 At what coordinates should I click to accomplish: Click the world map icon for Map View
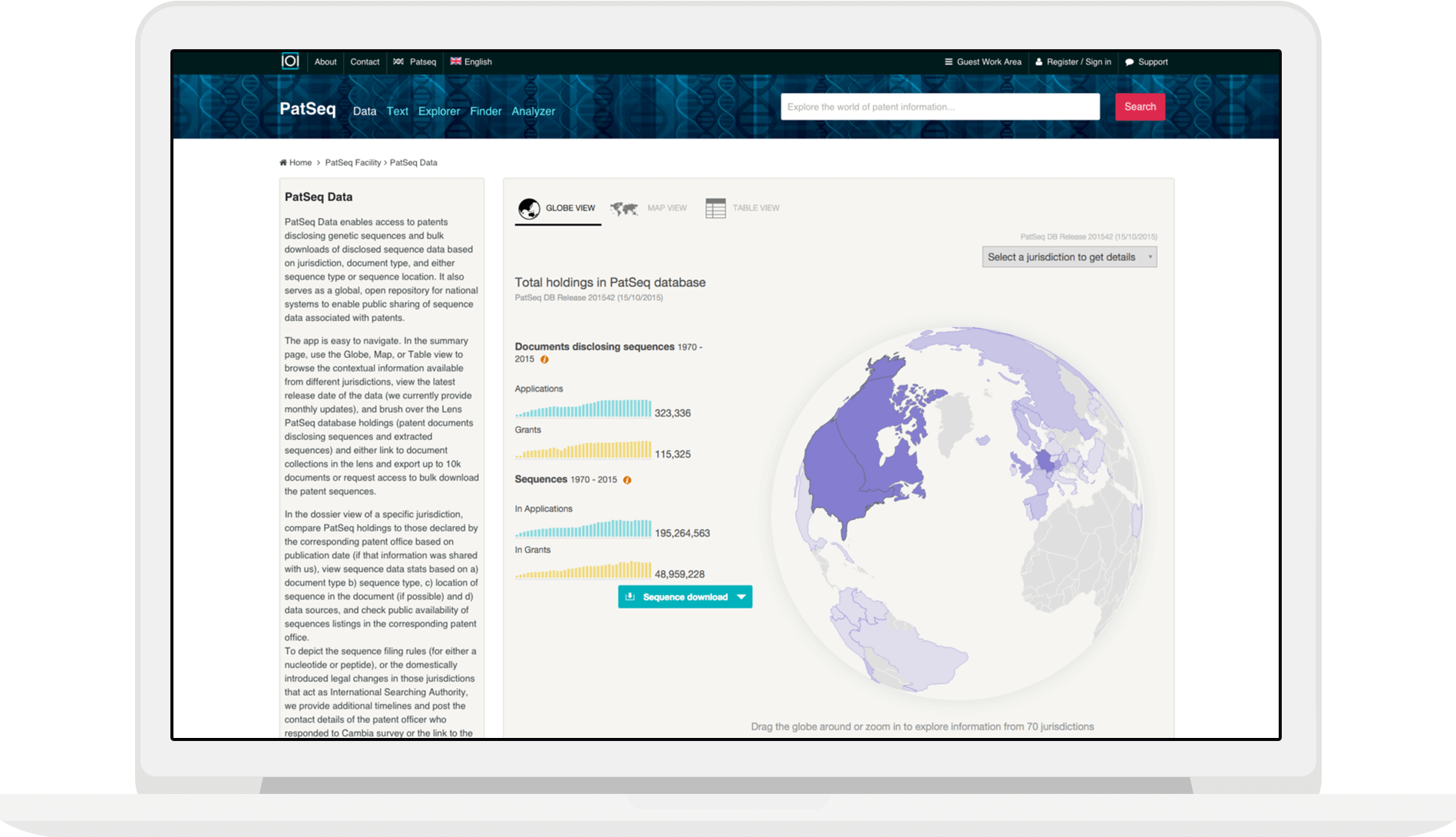point(624,209)
